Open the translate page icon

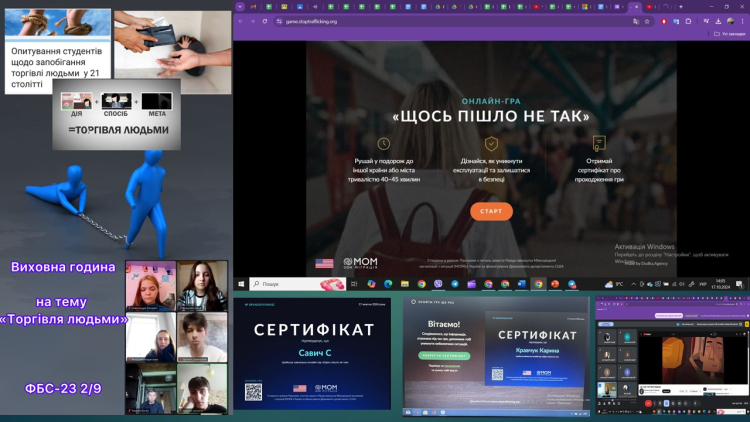point(636,20)
